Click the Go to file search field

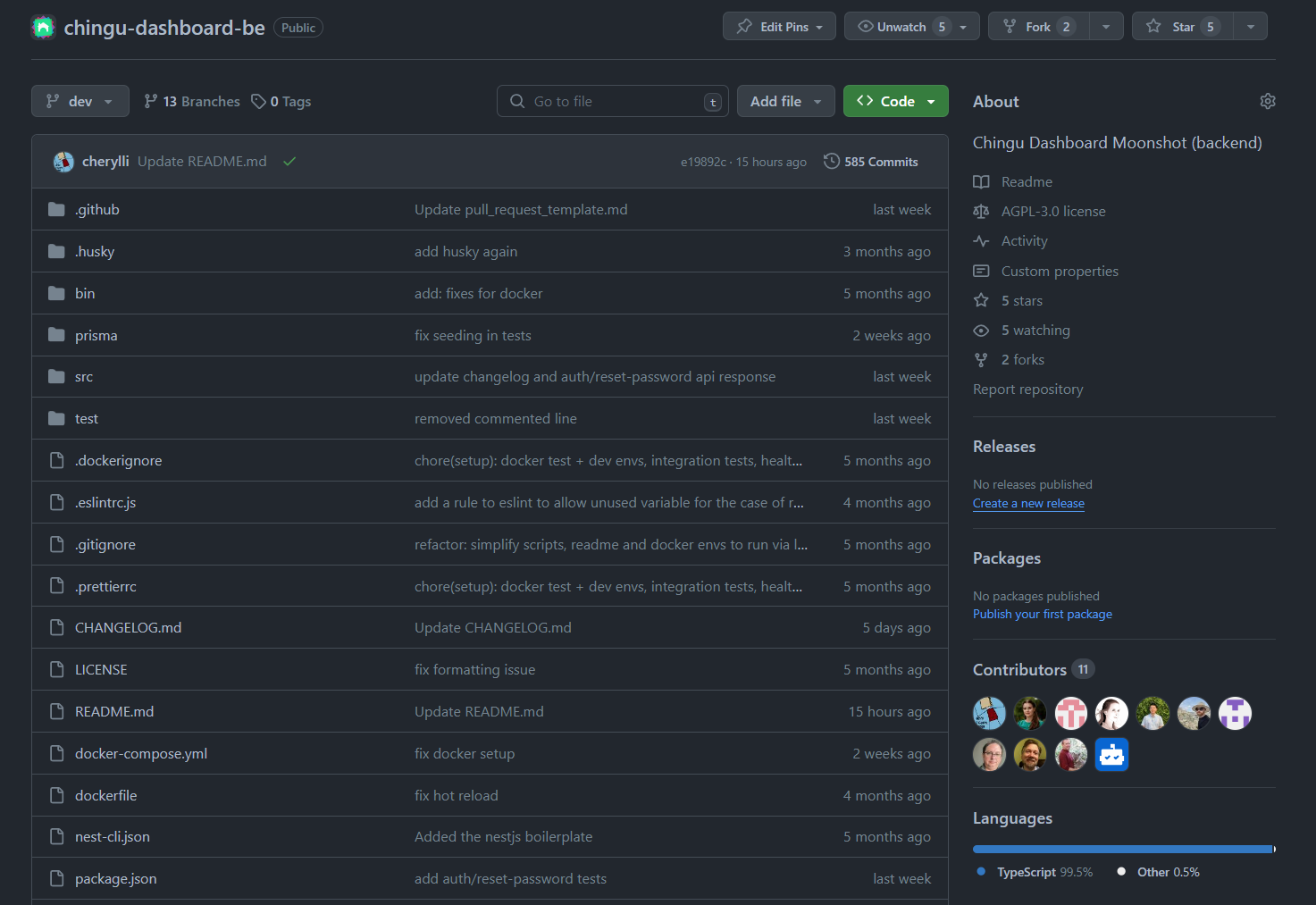pos(613,101)
